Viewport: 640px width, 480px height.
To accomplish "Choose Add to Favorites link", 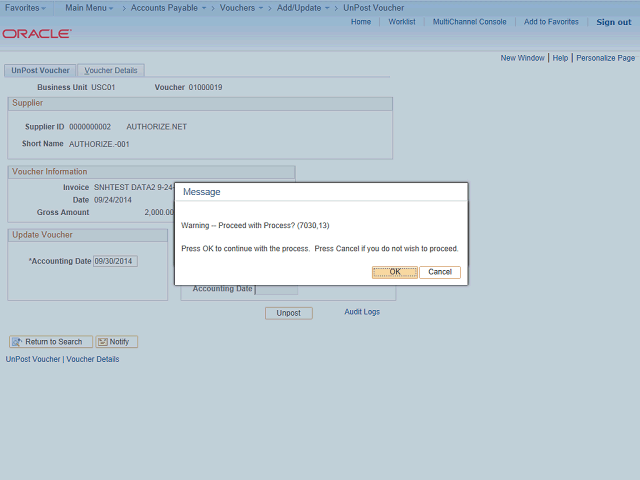I will click(551, 22).
